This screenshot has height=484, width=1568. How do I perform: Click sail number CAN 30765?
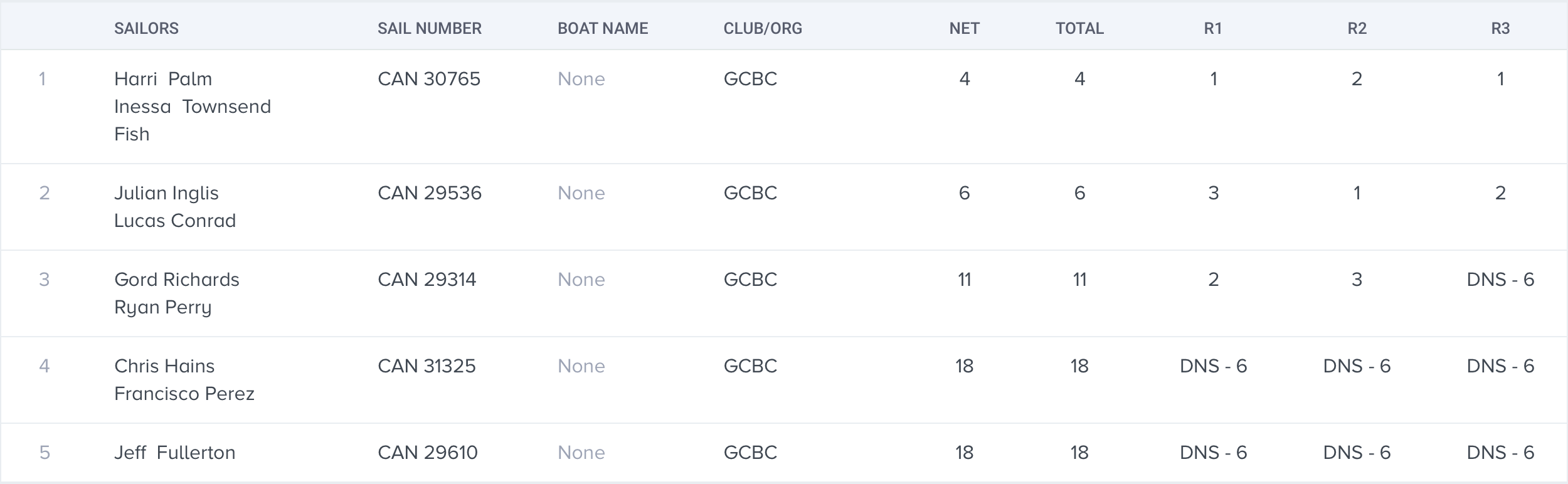coord(429,79)
